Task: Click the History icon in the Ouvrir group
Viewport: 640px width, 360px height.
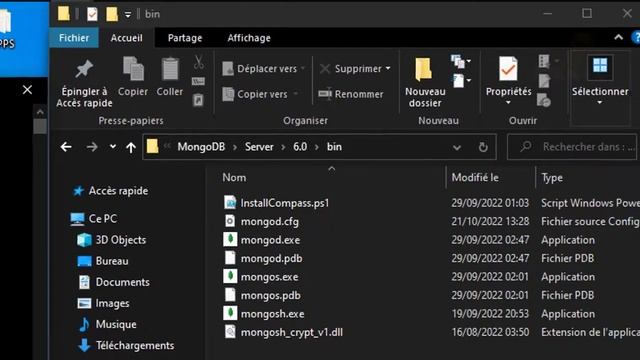Action: point(544,100)
